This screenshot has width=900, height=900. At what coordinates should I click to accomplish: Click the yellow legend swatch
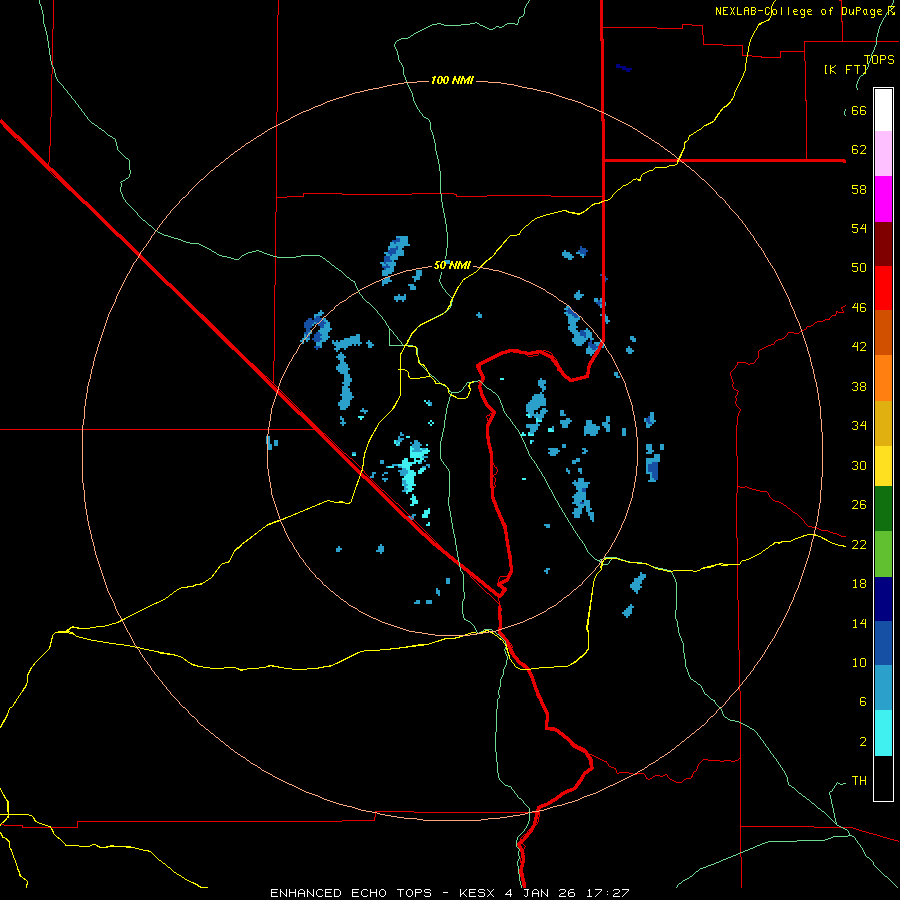[x=883, y=465]
